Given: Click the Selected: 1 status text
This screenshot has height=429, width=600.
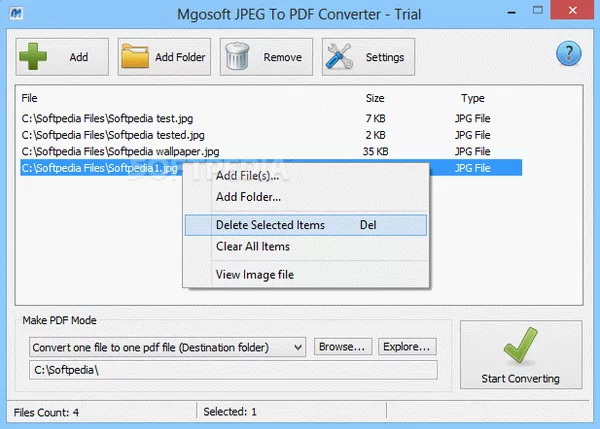Looking at the screenshot, I should coord(230,412).
